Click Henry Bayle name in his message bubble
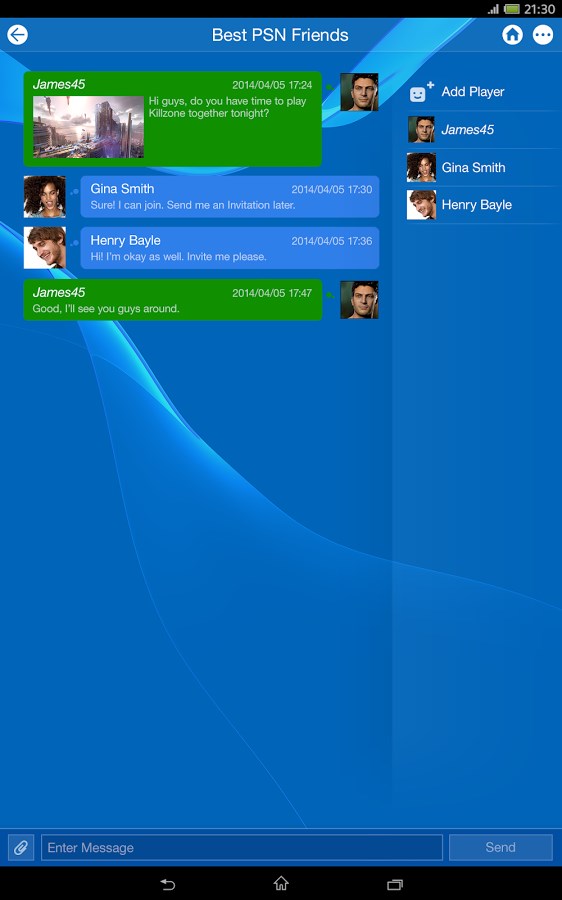This screenshot has height=900, width=562. [125, 240]
